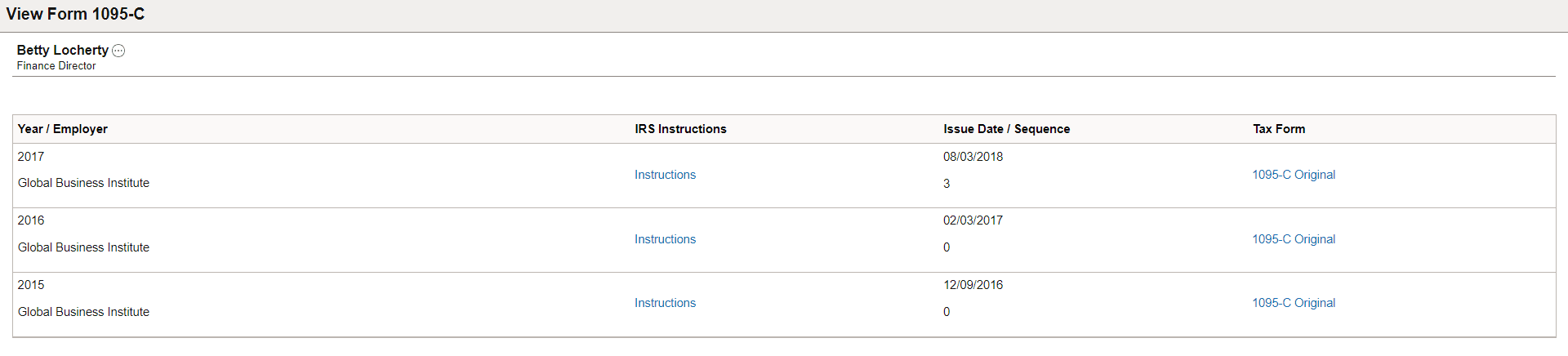View the 2015 1095-C Original form
1568x356 pixels.
click(1294, 303)
